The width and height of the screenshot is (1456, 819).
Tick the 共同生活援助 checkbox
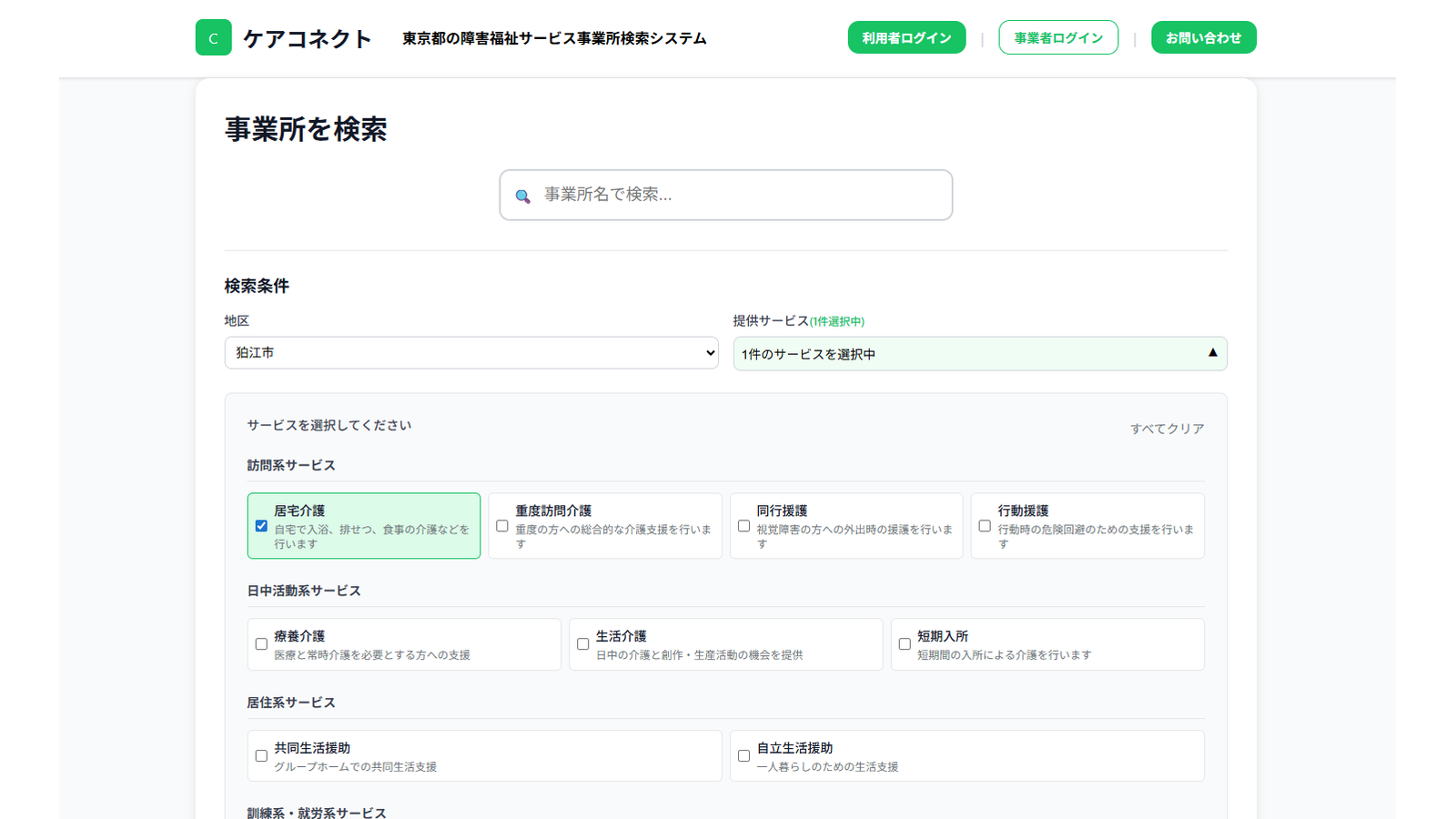[261, 756]
